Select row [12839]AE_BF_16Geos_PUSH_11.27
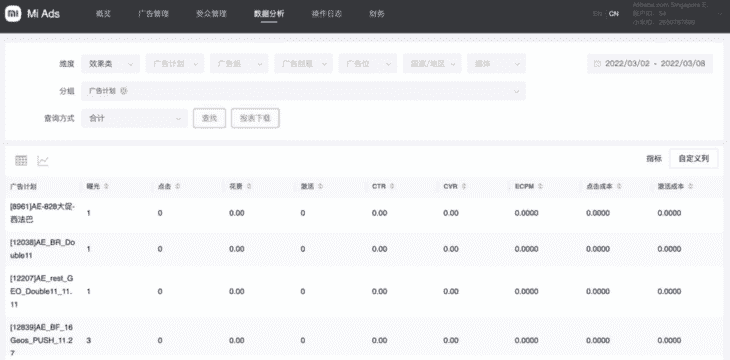This screenshot has height=360, width=730. pos(365,340)
